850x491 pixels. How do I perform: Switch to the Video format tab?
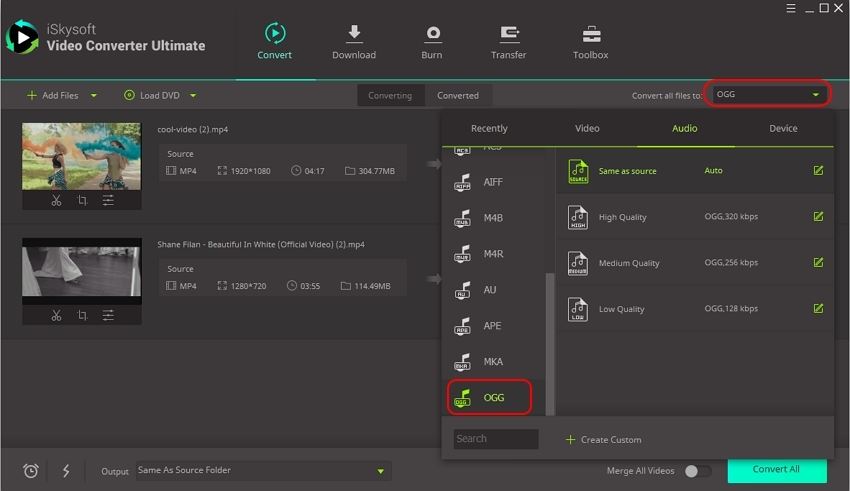point(587,128)
